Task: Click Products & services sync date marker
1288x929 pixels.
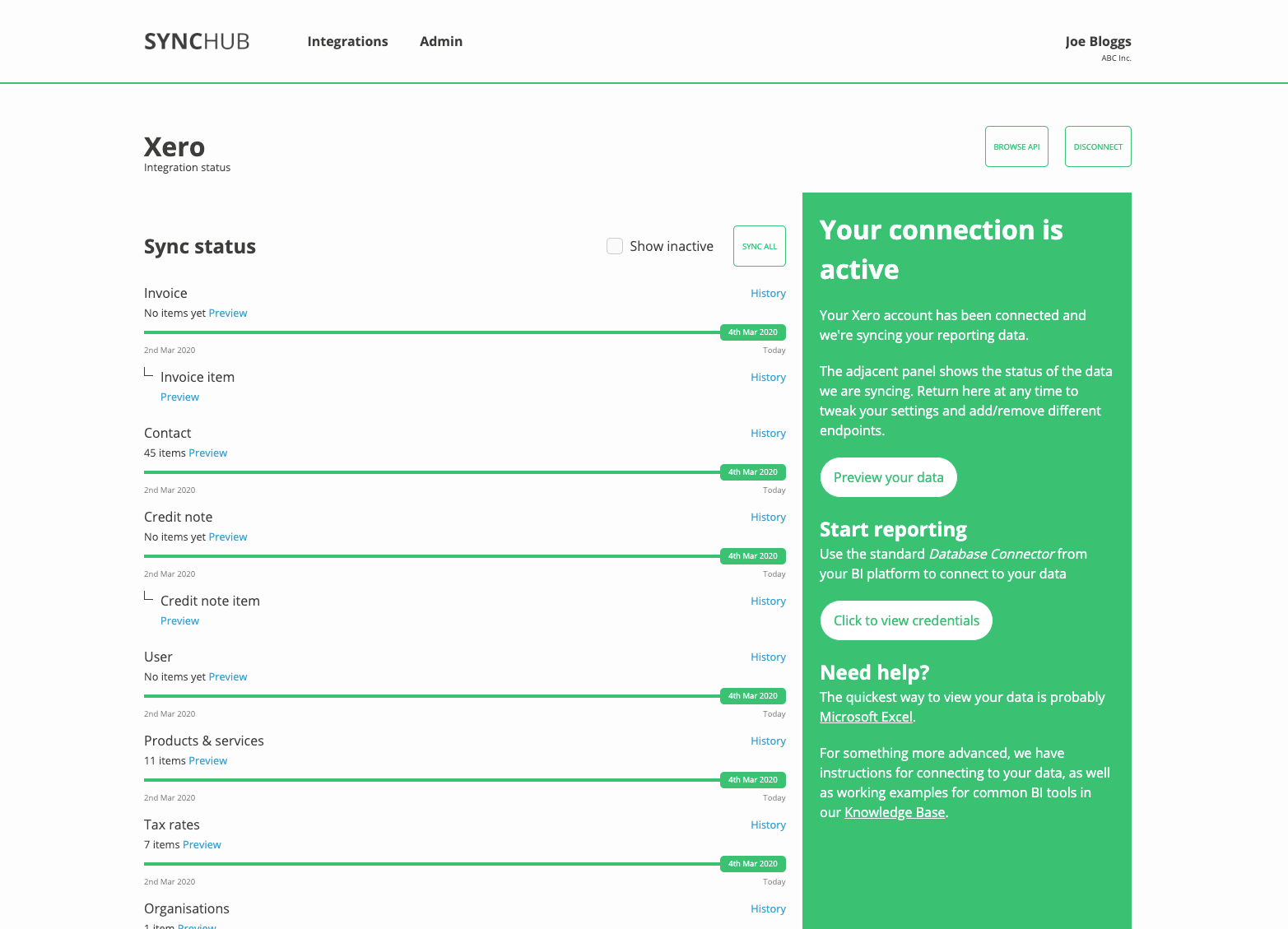Action: point(753,780)
